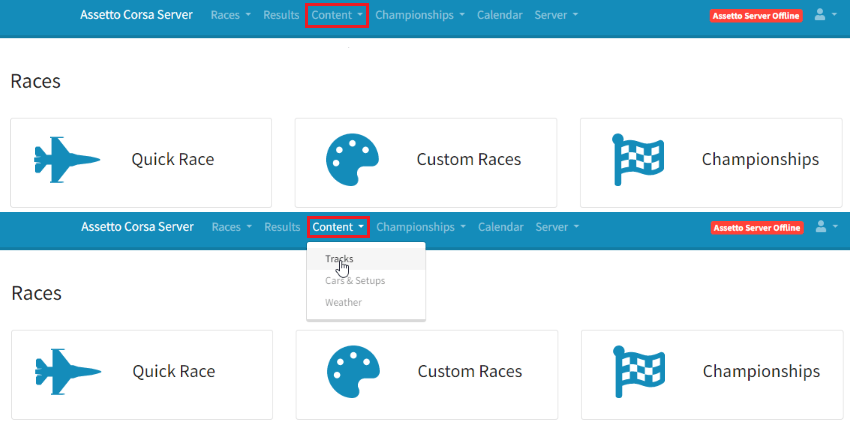This screenshot has width=850, height=437.
Task: Open the Results link in the upper navbar
Action: (x=281, y=15)
